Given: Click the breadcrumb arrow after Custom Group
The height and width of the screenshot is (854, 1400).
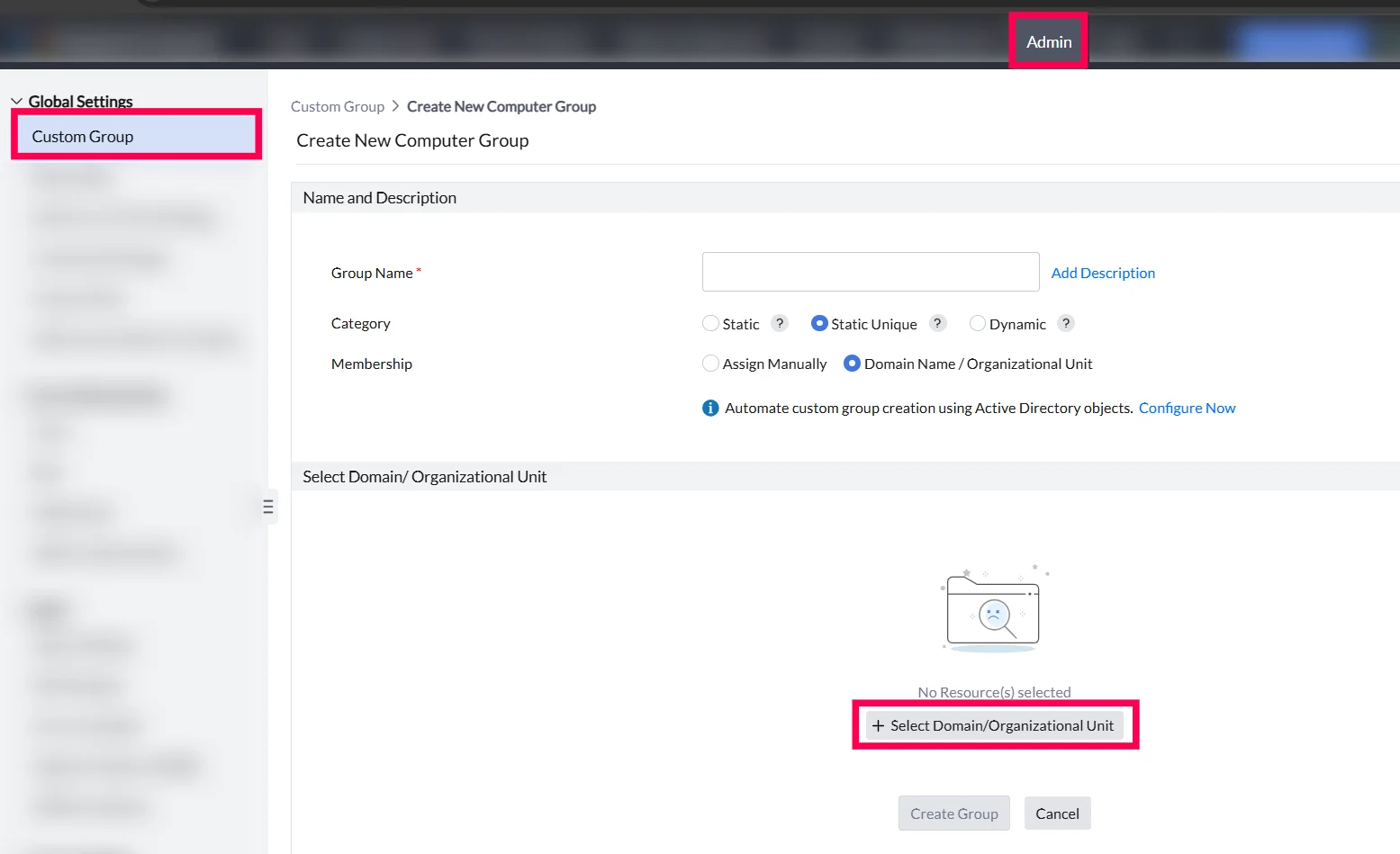Looking at the screenshot, I should pos(395,106).
